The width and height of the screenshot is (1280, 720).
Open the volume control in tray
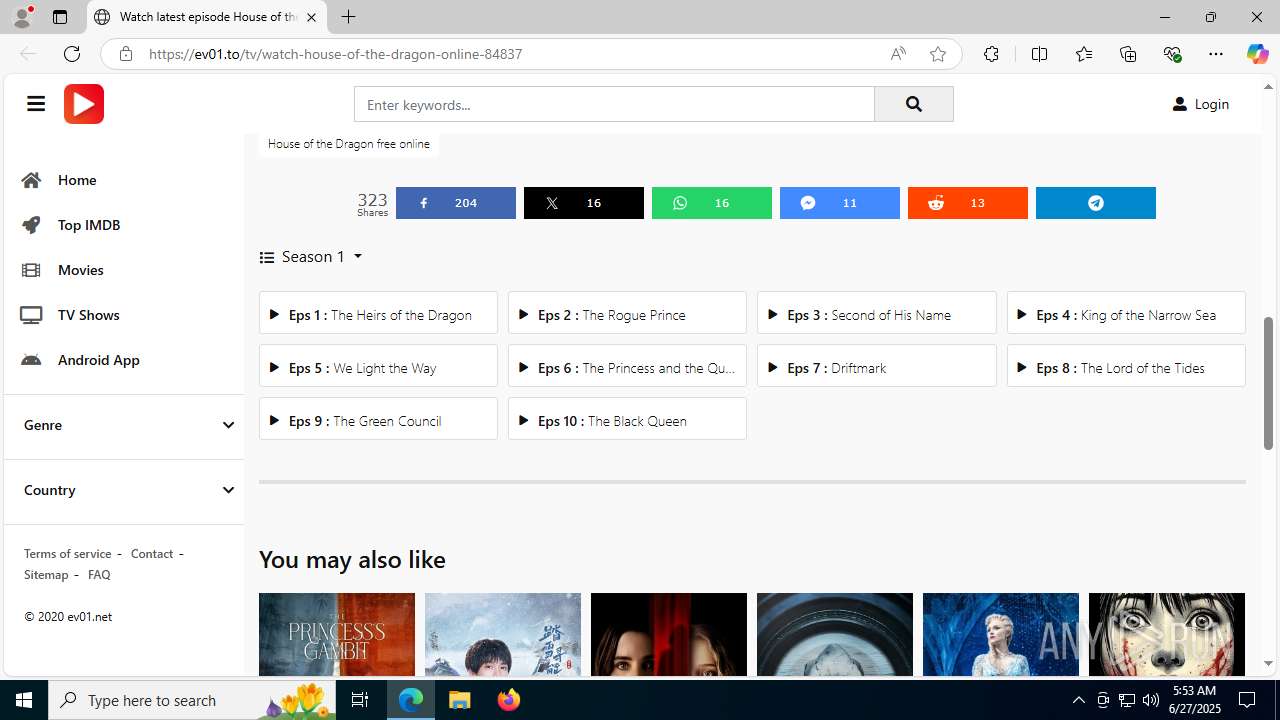tap(1151, 700)
